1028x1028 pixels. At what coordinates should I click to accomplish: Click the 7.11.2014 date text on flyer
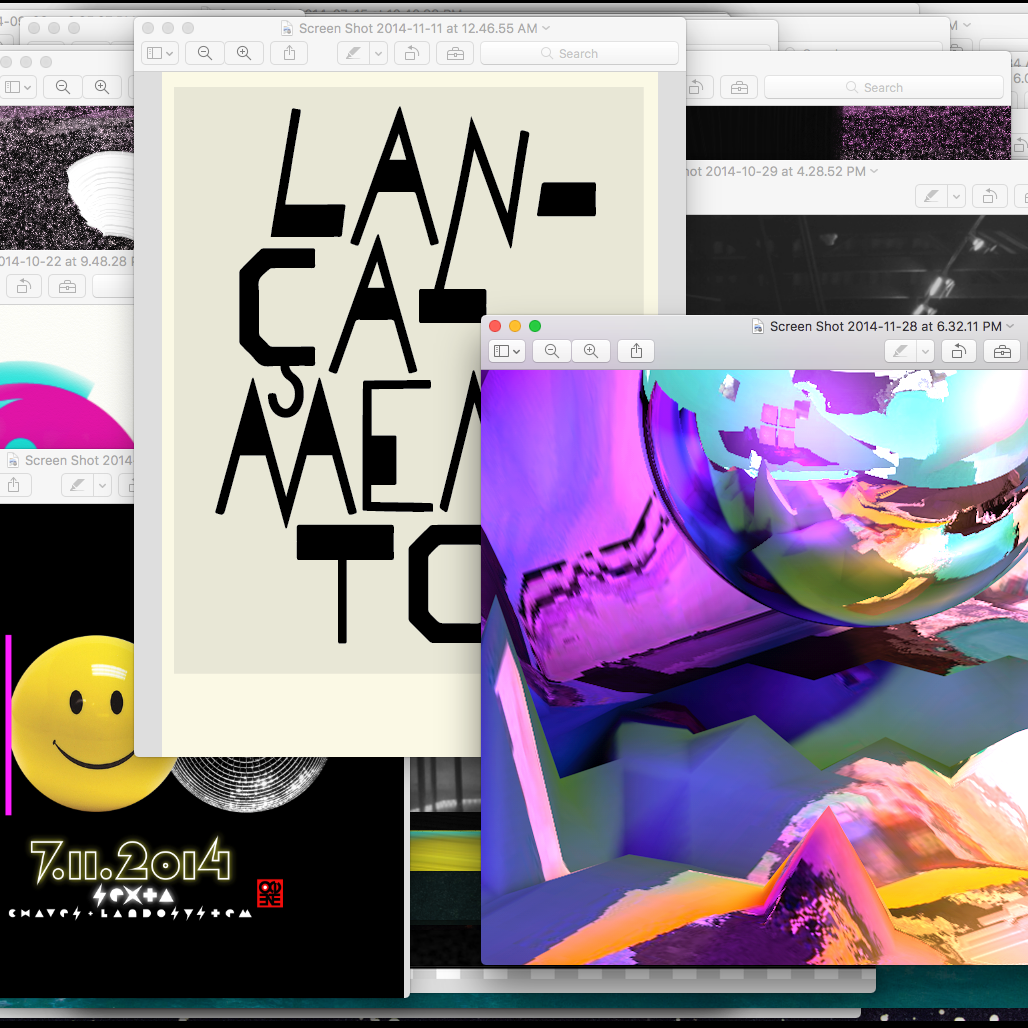point(130,860)
